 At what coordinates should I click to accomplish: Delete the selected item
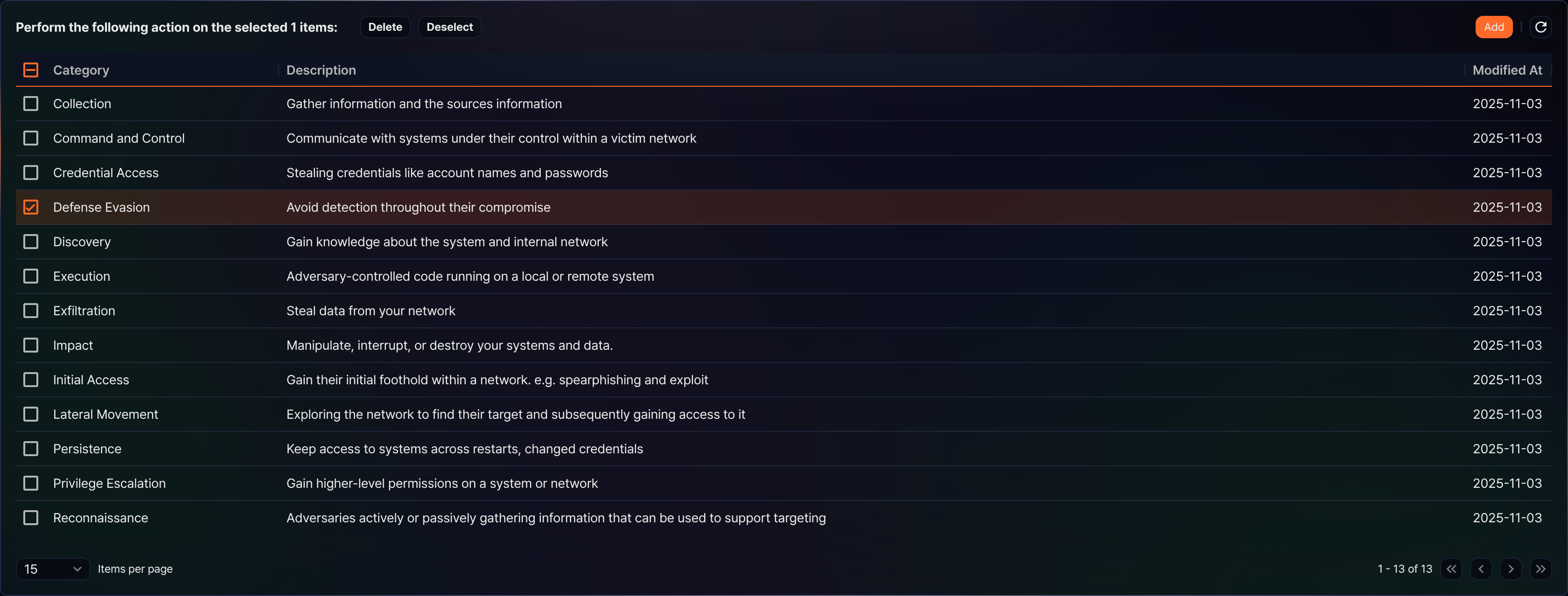pyautogui.click(x=385, y=27)
